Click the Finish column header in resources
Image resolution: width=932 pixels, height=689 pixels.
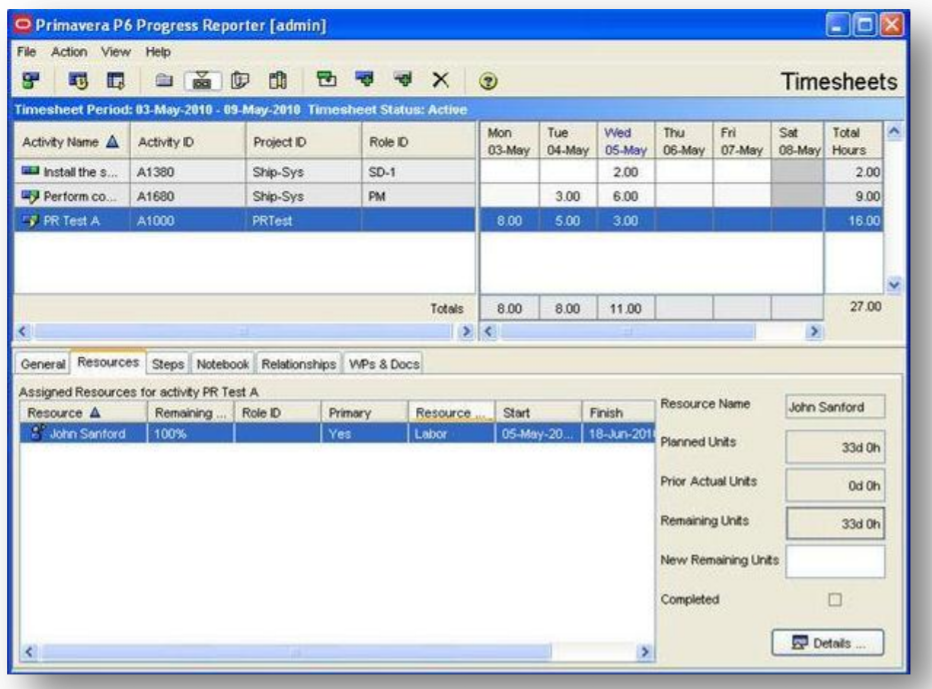tap(618, 413)
